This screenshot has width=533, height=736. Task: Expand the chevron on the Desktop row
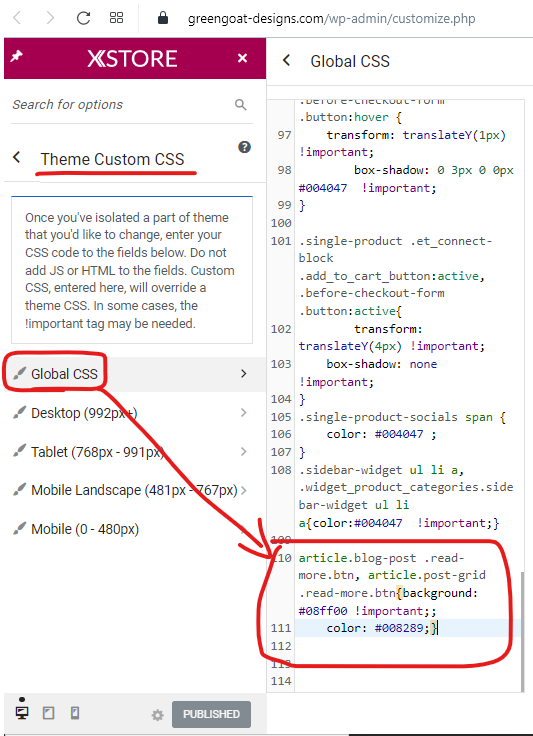tap(244, 413)
